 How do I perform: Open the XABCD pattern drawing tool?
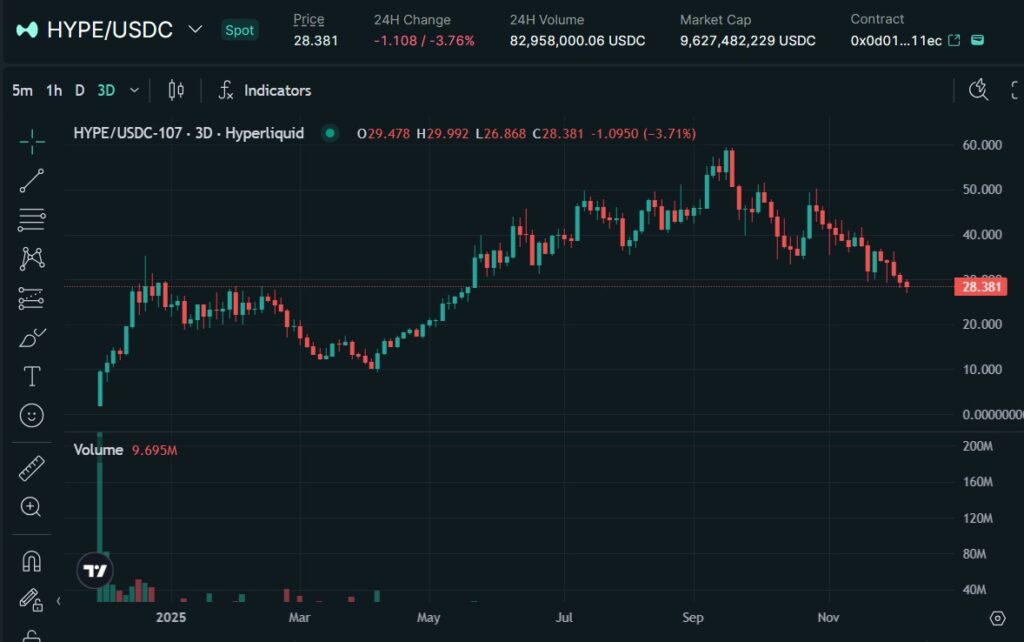31,258
